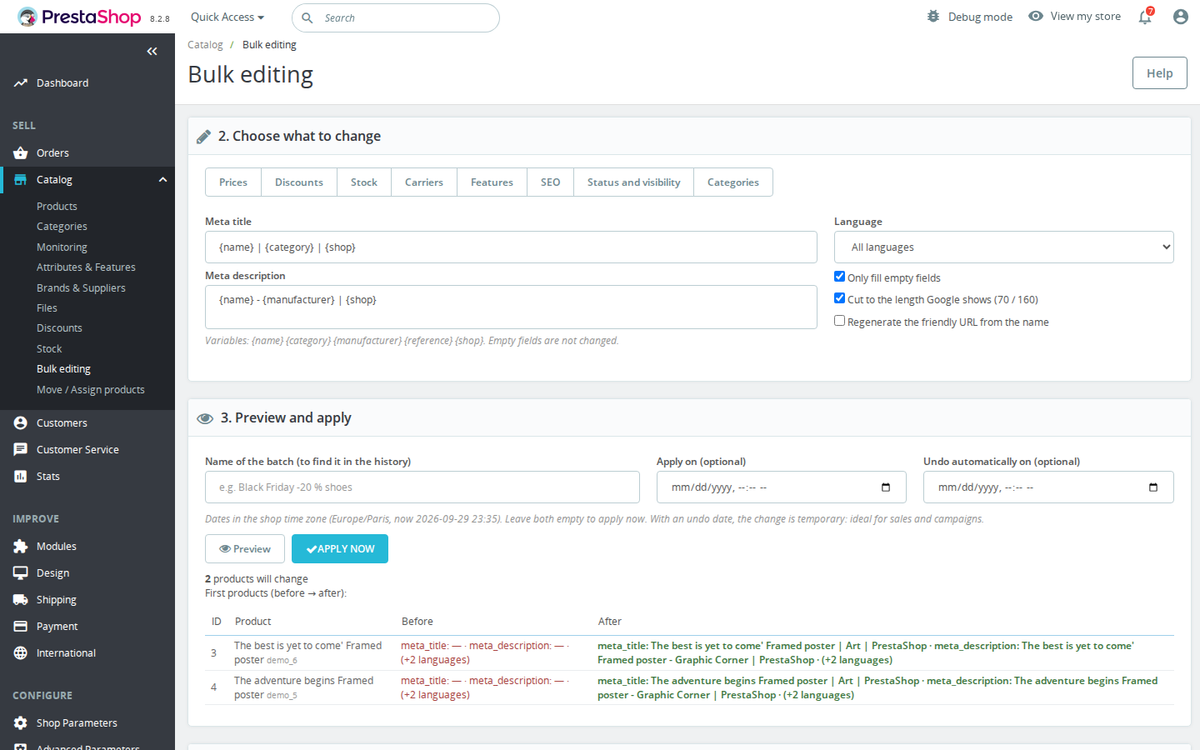Viewport: 1200px width, 750px height.
Task: Focus the Meta description textarea
Action: coord(511,307)
